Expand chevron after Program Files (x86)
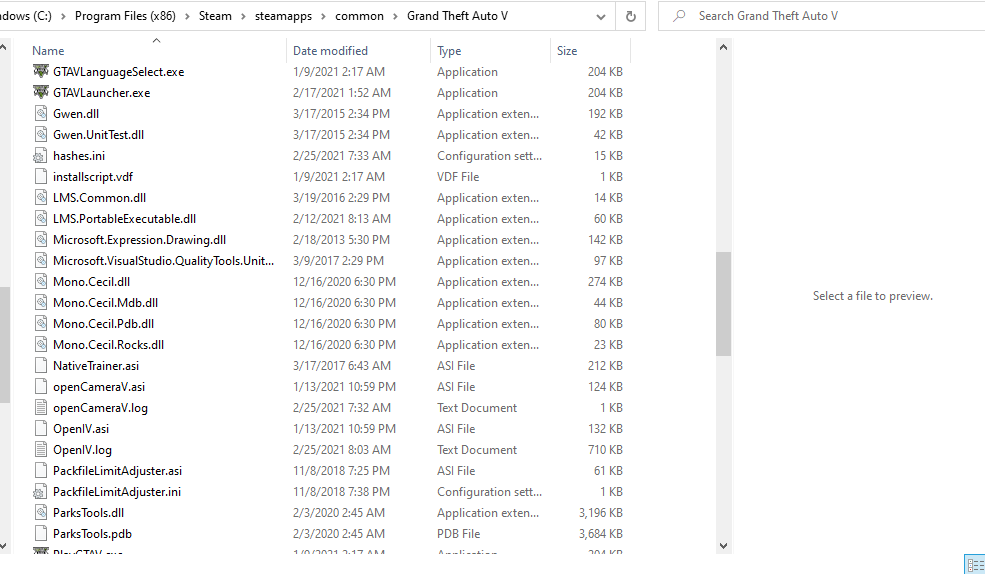 (187, 16)
